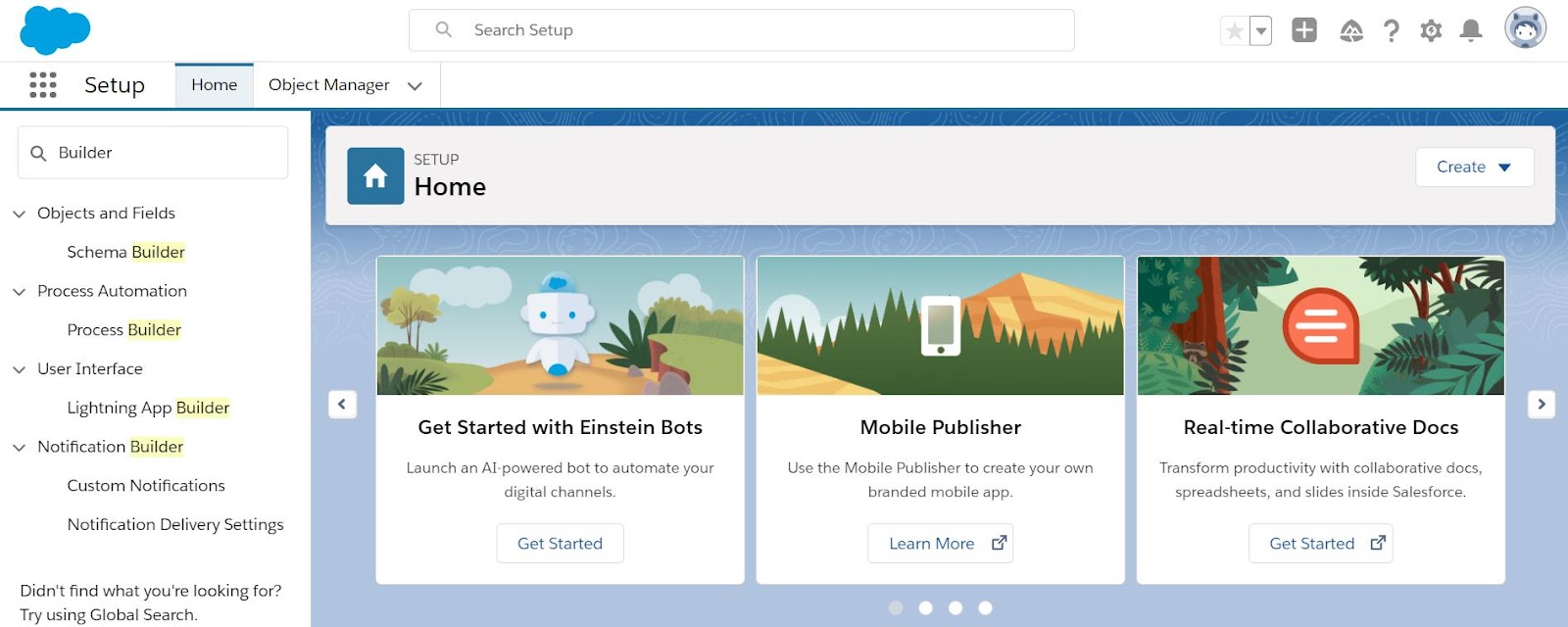This screenshot has height=627, width=1568.
Task: Click Get Started for Collaborative Docs
Action: coord(1320,544)
